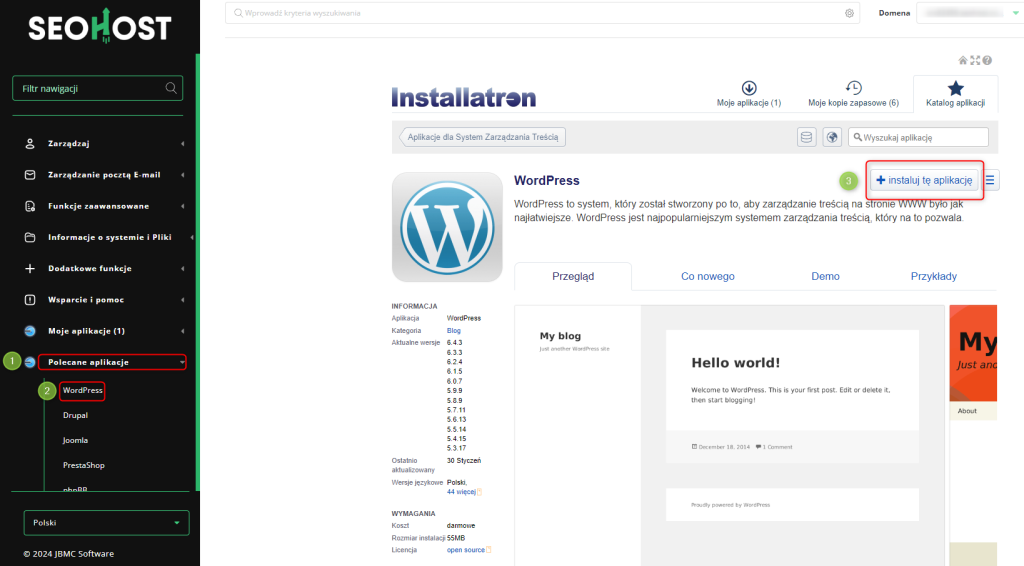Screen dimensions: 1024x566
Task: Open Katalog aplikacji star tab
Action: click(955, 93)
